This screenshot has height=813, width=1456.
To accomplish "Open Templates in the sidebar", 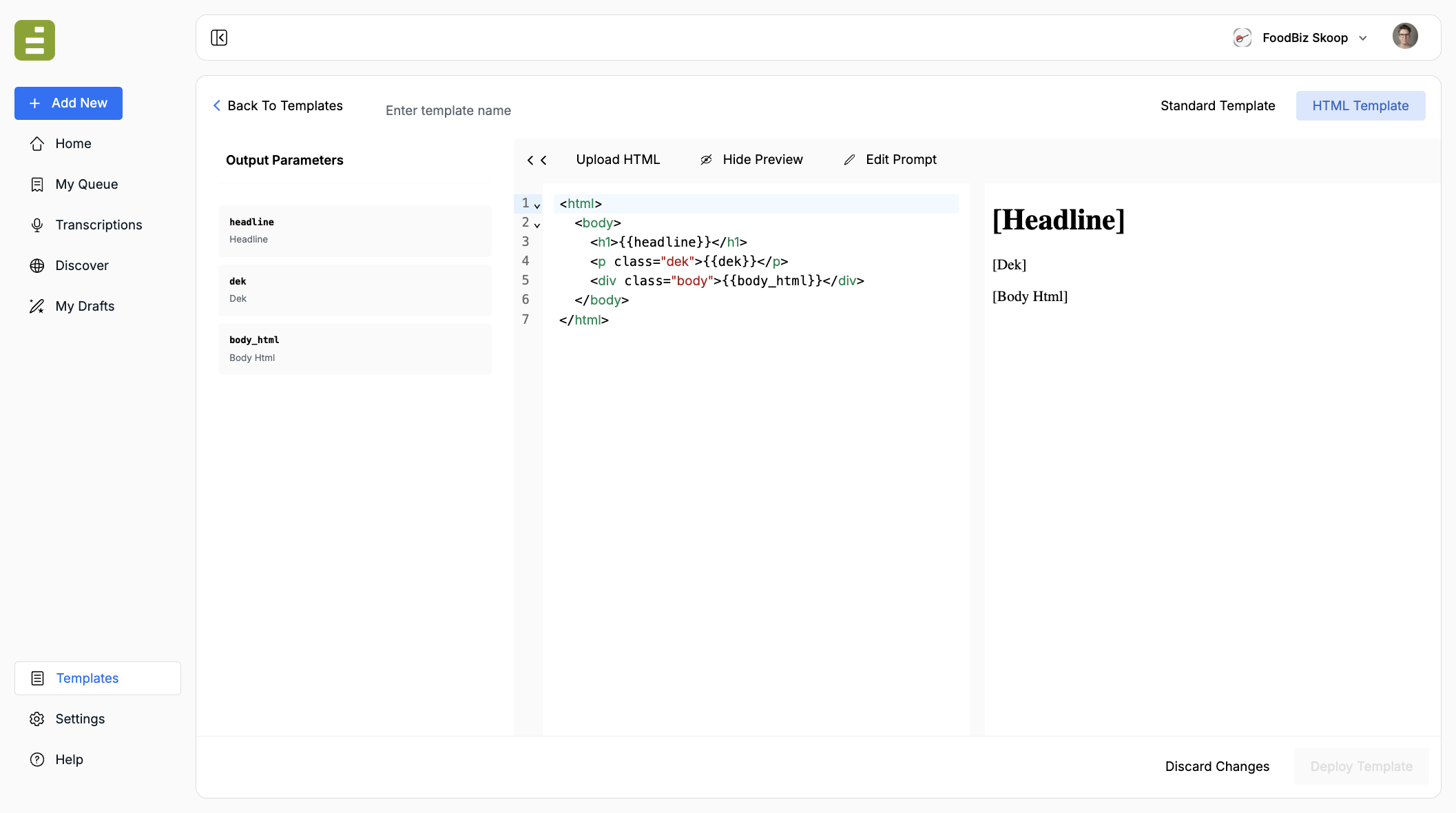I will pyautogui.click(x=98, y=678).
